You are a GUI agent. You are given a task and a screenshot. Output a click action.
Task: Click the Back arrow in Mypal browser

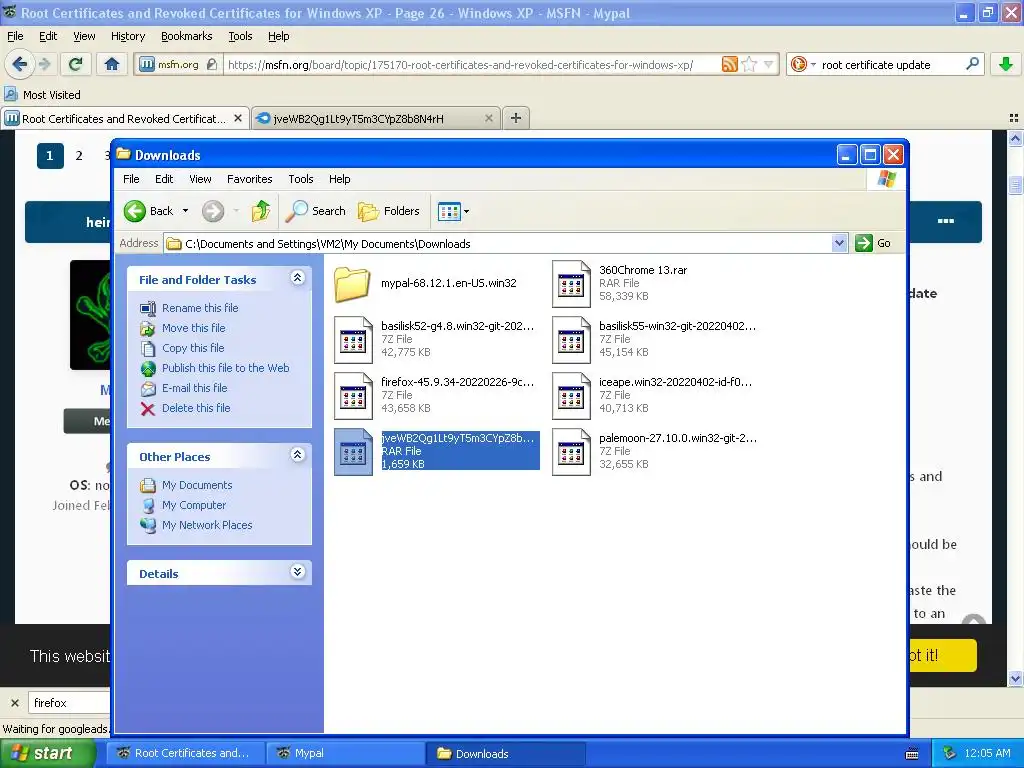tap(20, 64)
